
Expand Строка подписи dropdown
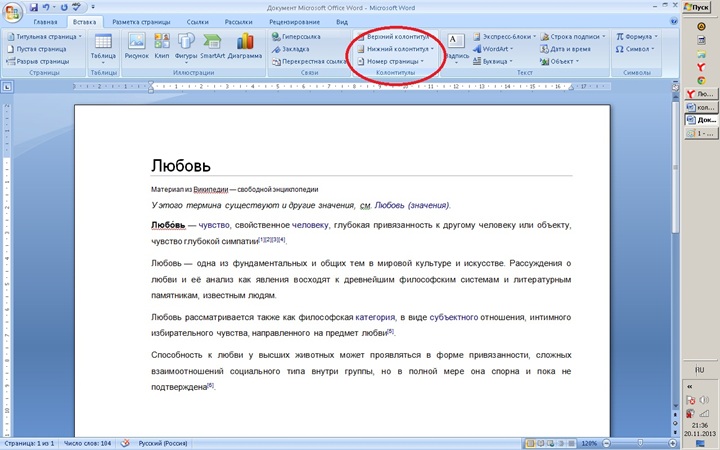click(573, 36)
